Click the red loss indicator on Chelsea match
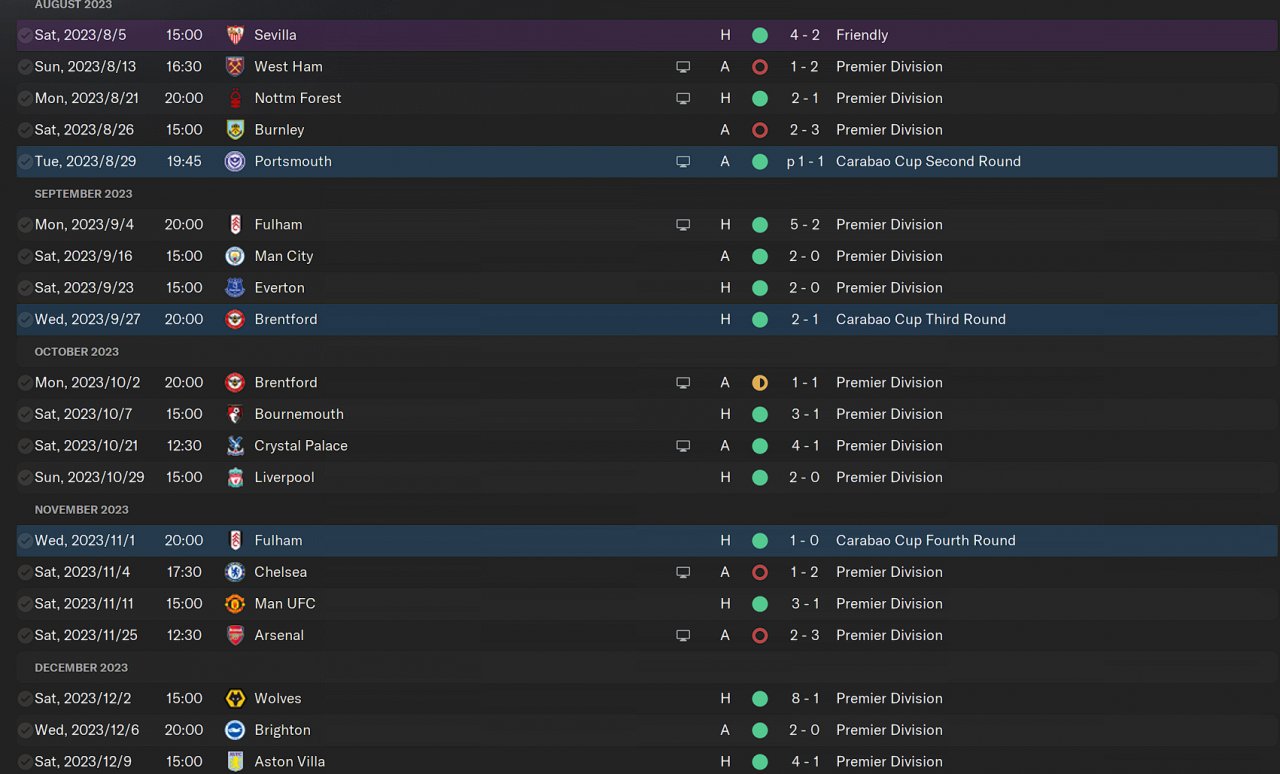 [760, 572]
